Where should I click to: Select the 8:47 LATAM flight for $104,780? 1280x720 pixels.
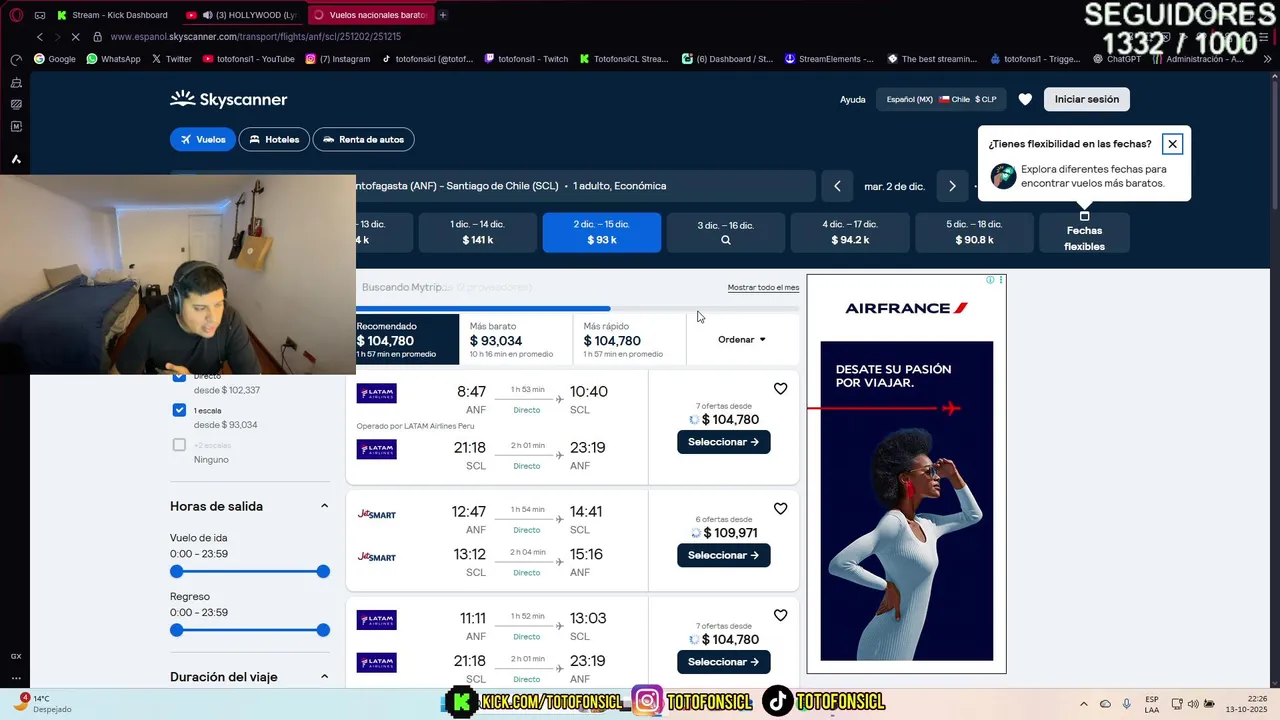(724, 442)
